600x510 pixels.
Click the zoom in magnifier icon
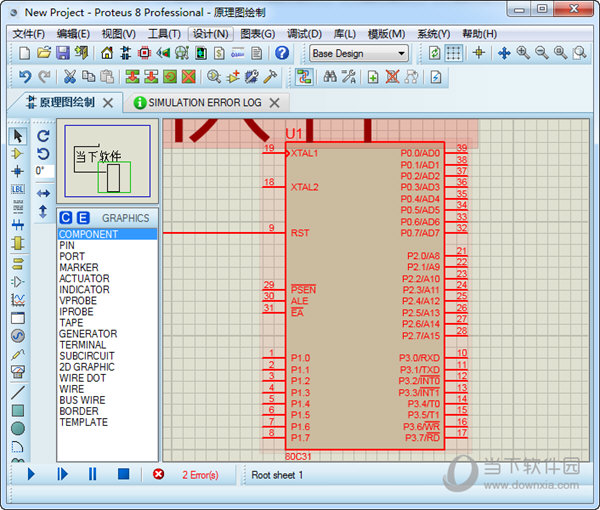[523, 53]
